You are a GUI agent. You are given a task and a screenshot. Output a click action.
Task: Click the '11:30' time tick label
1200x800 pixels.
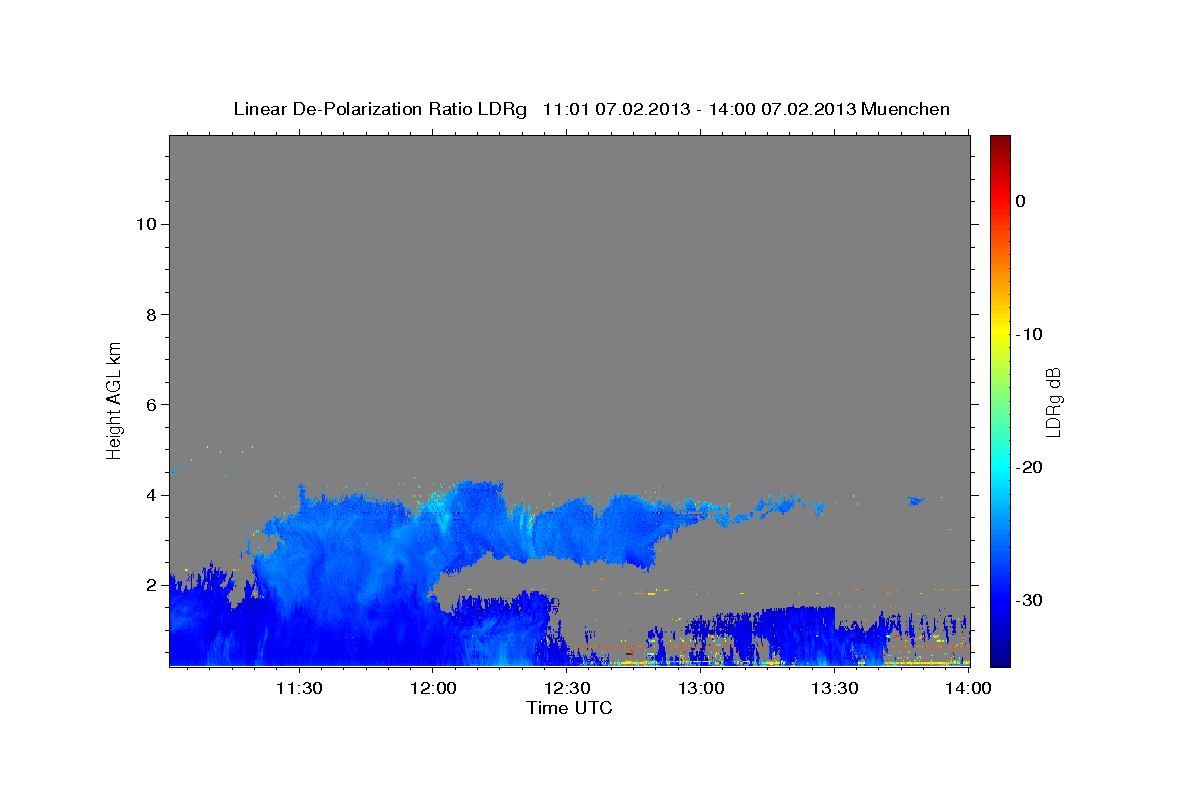(x=298, y=688)
